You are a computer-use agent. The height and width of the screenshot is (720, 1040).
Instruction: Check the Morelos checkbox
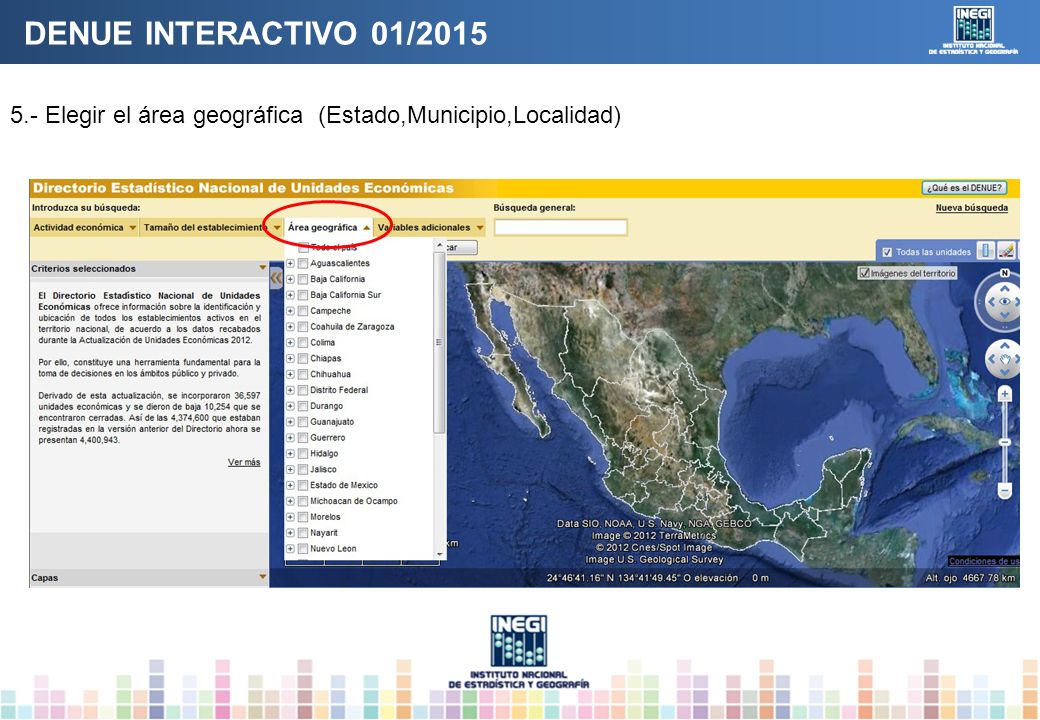[x=303, y=517]
